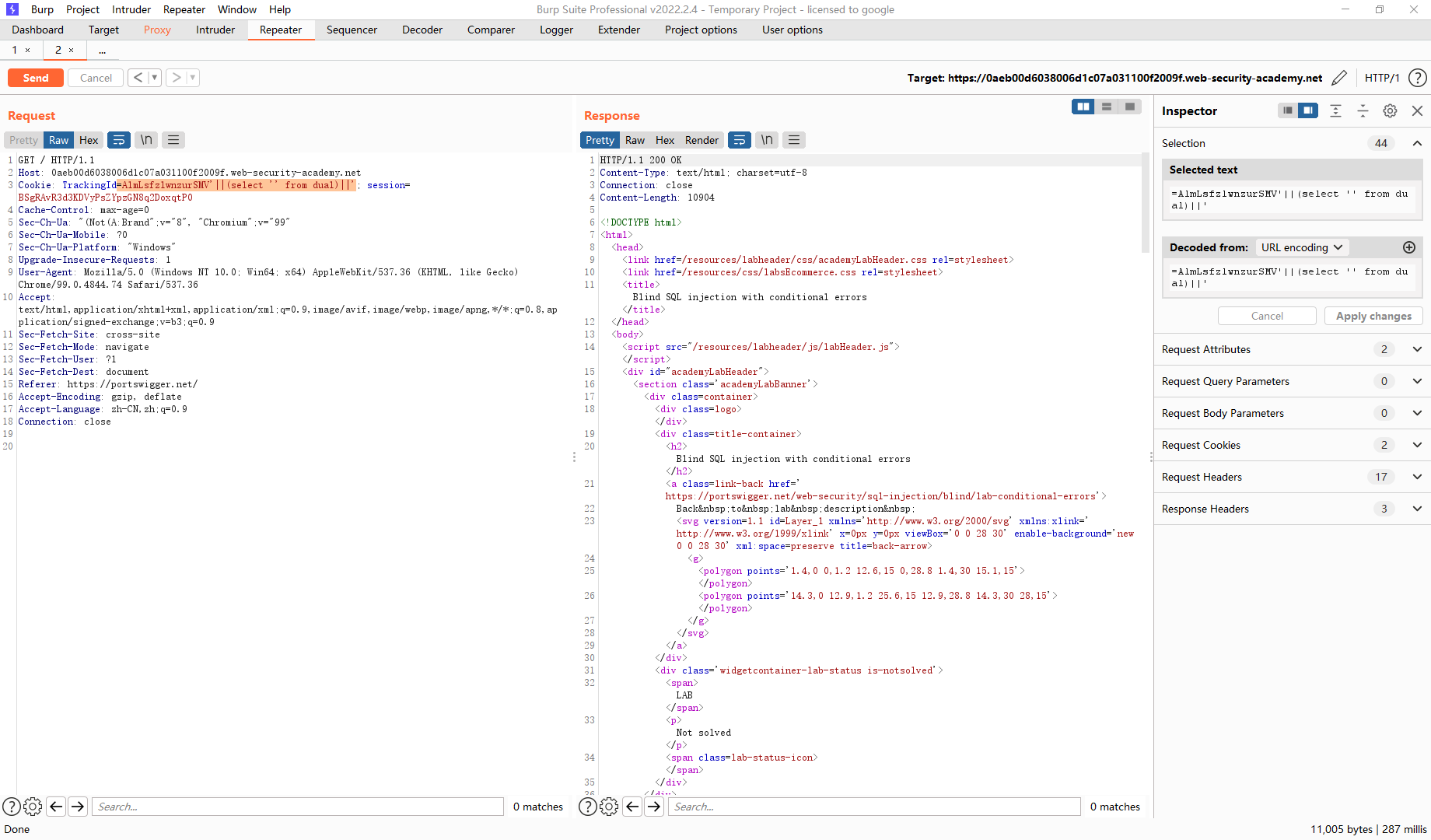Switch to the Intruder tab
Image resolution: width=1431 pixels, height=840 pixels.
pos(215,30)
